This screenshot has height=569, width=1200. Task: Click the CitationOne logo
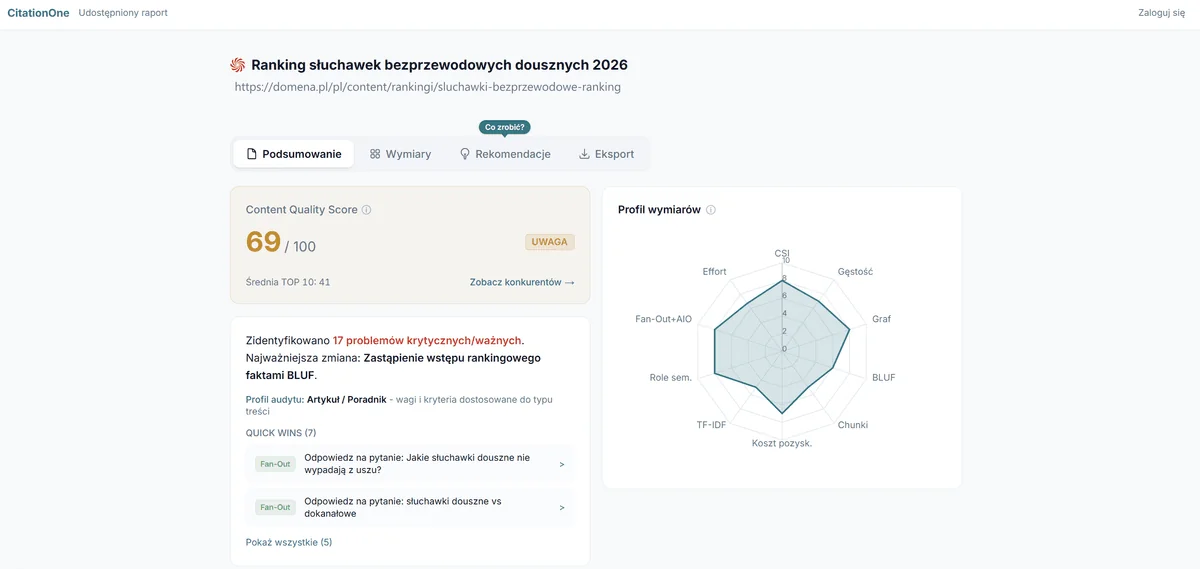coord(38,13)
